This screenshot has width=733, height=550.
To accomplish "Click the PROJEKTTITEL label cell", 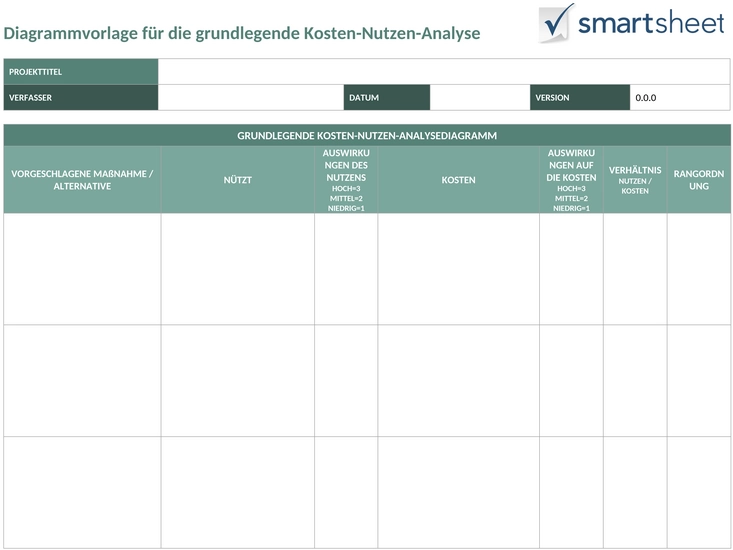I will [x=81, y=71].
